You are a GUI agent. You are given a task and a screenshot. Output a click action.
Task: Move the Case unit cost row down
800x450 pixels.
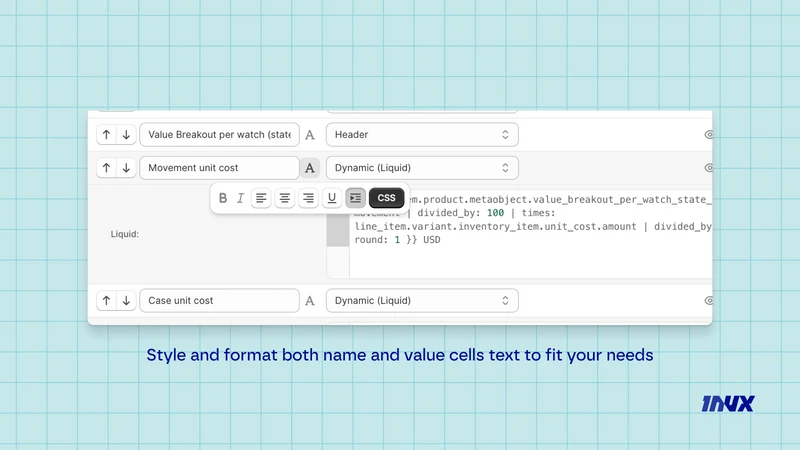click(126, 301)
